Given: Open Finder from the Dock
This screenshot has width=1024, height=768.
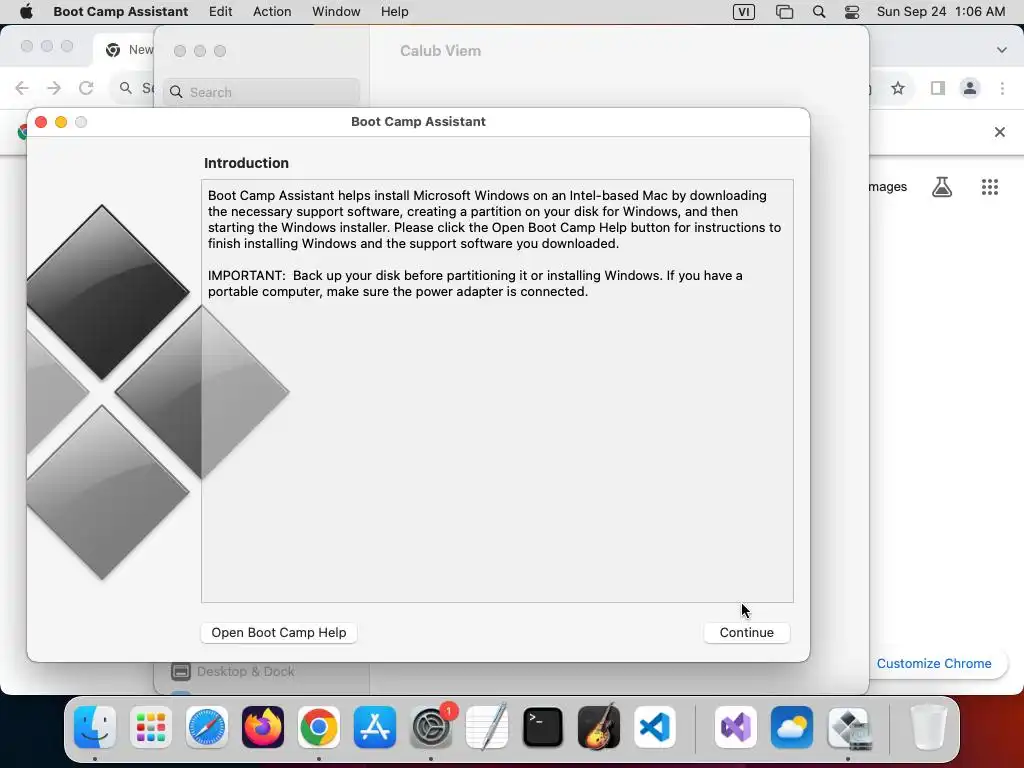Looking at the screenshot, I should click(x=95, y=727).
